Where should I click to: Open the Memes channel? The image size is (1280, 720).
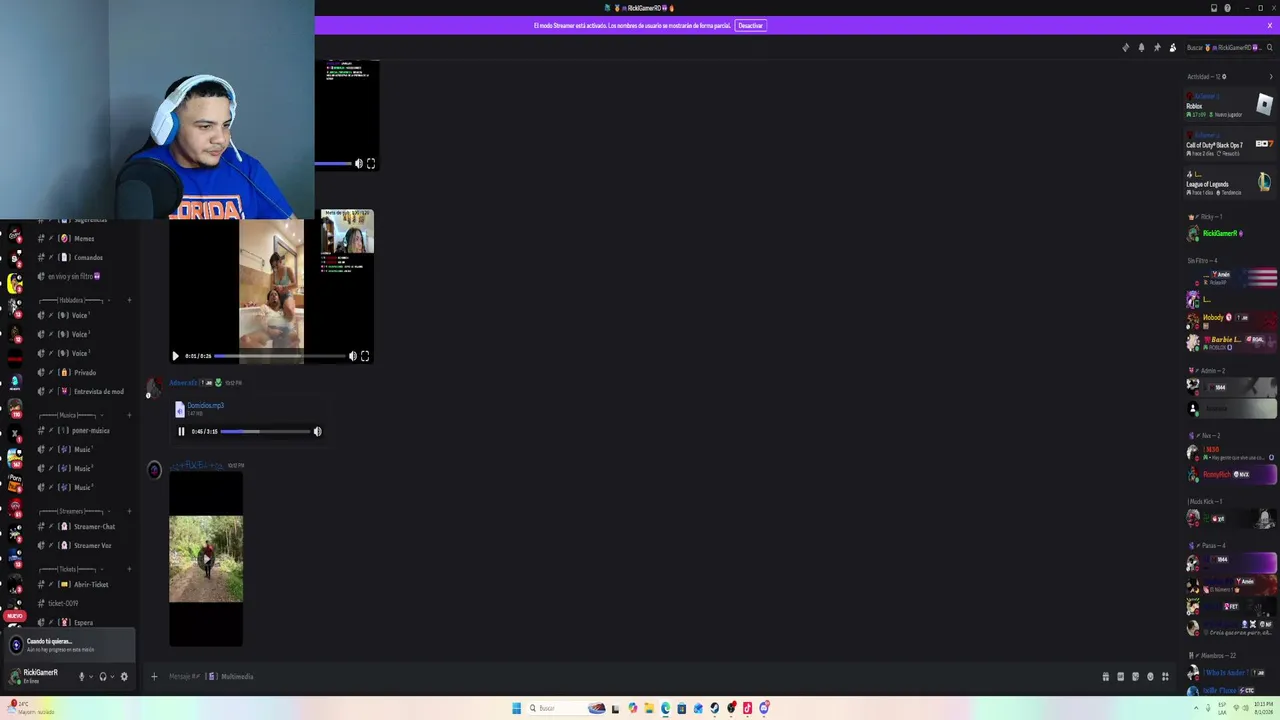click(x=84, y=238)
